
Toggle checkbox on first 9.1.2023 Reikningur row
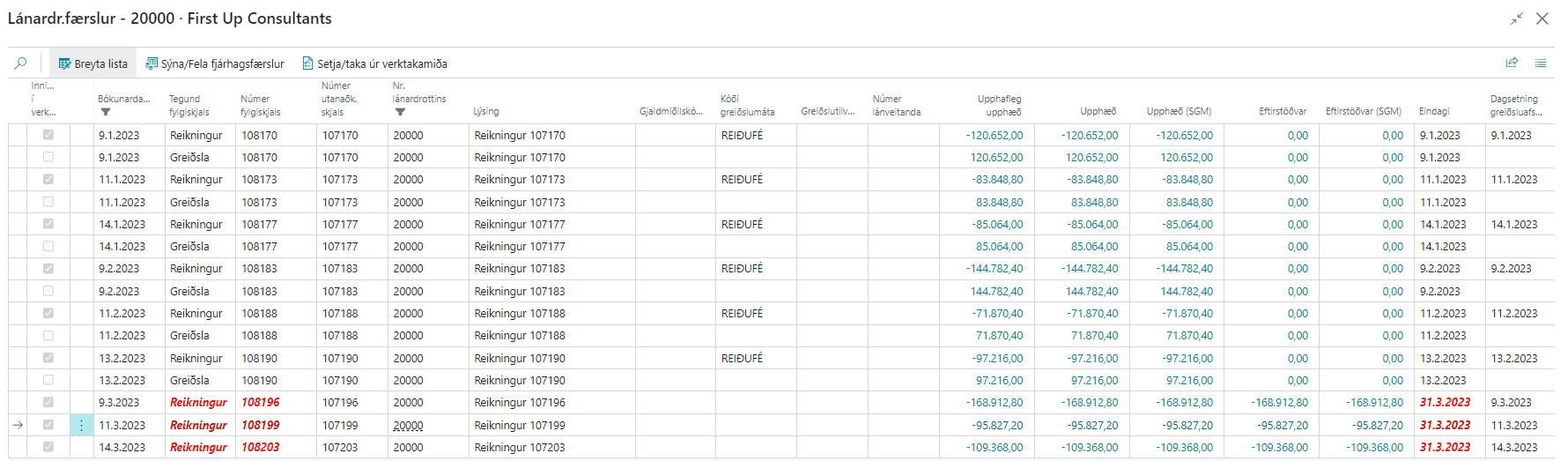click(48, 135)
